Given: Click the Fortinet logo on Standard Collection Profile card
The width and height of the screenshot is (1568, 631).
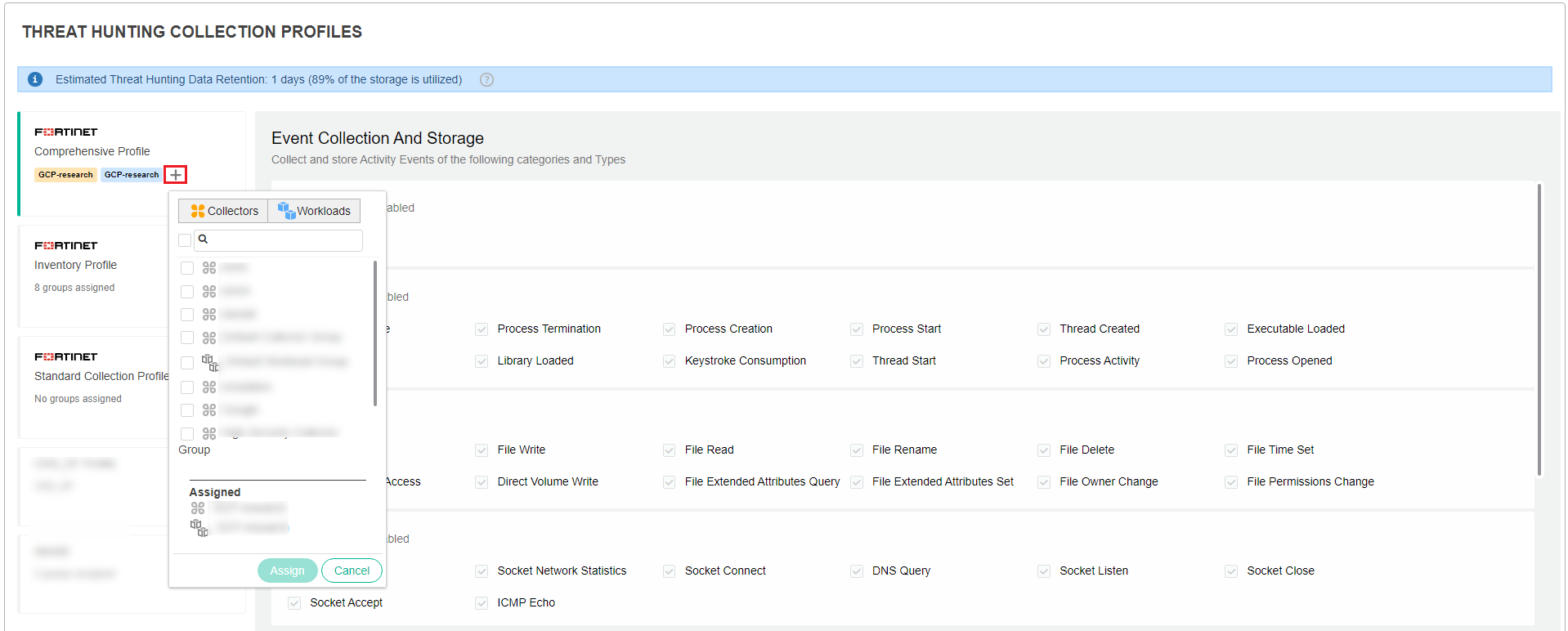Looking at the screenshot, I should (65, 356).
